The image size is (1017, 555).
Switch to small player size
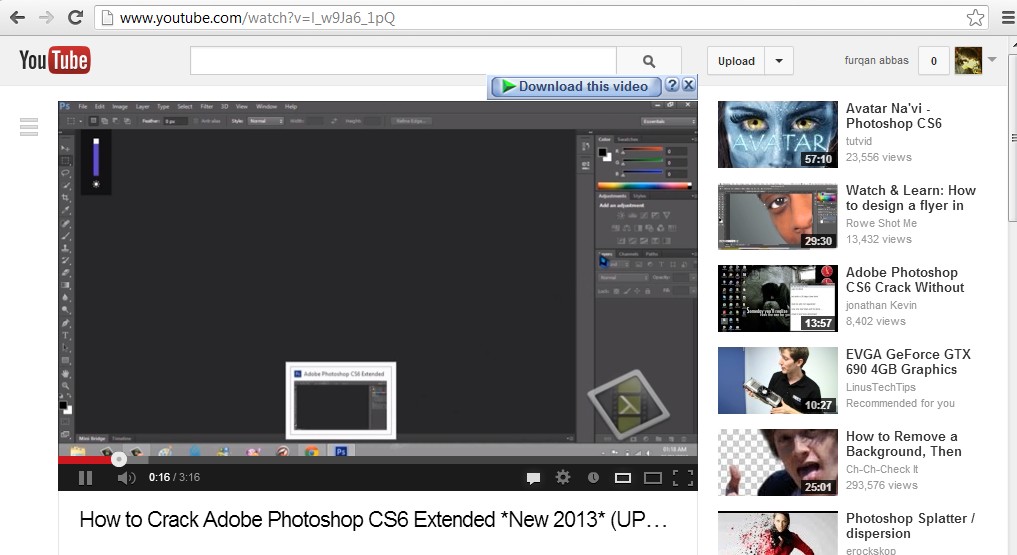pos(623,478)
